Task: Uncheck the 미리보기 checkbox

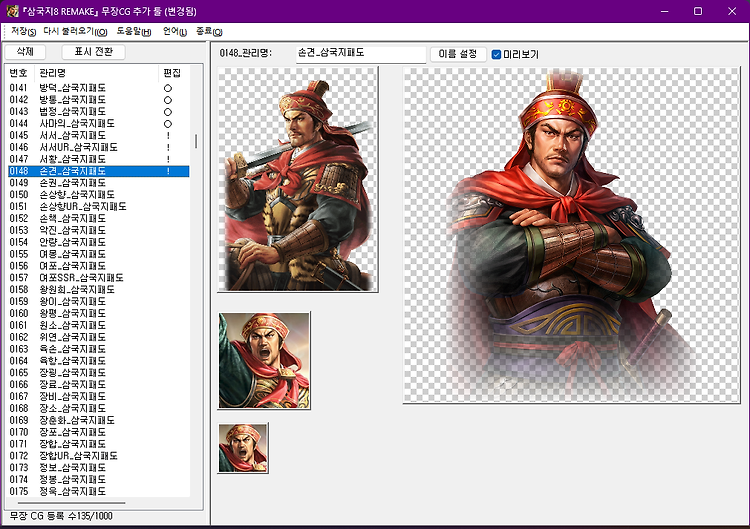Action: pyautogui.click(x=496, y=55)
